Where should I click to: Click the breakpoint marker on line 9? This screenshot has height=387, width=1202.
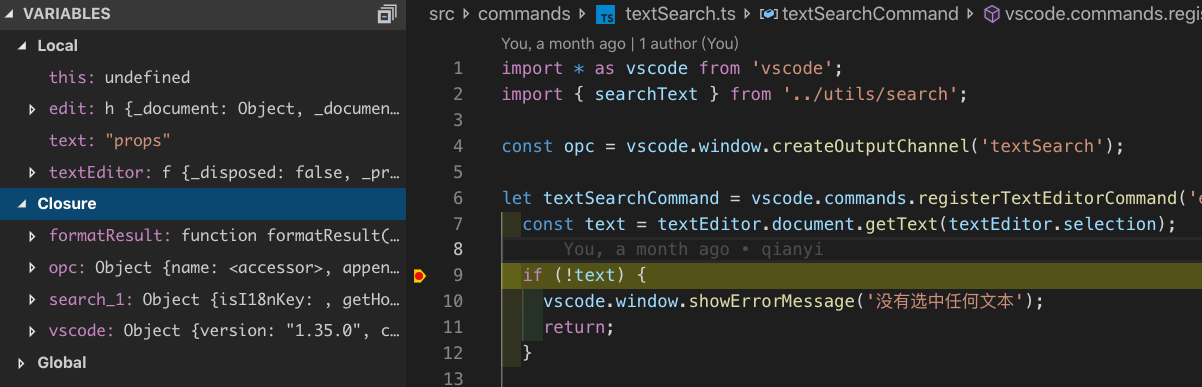tap(419, 275)
